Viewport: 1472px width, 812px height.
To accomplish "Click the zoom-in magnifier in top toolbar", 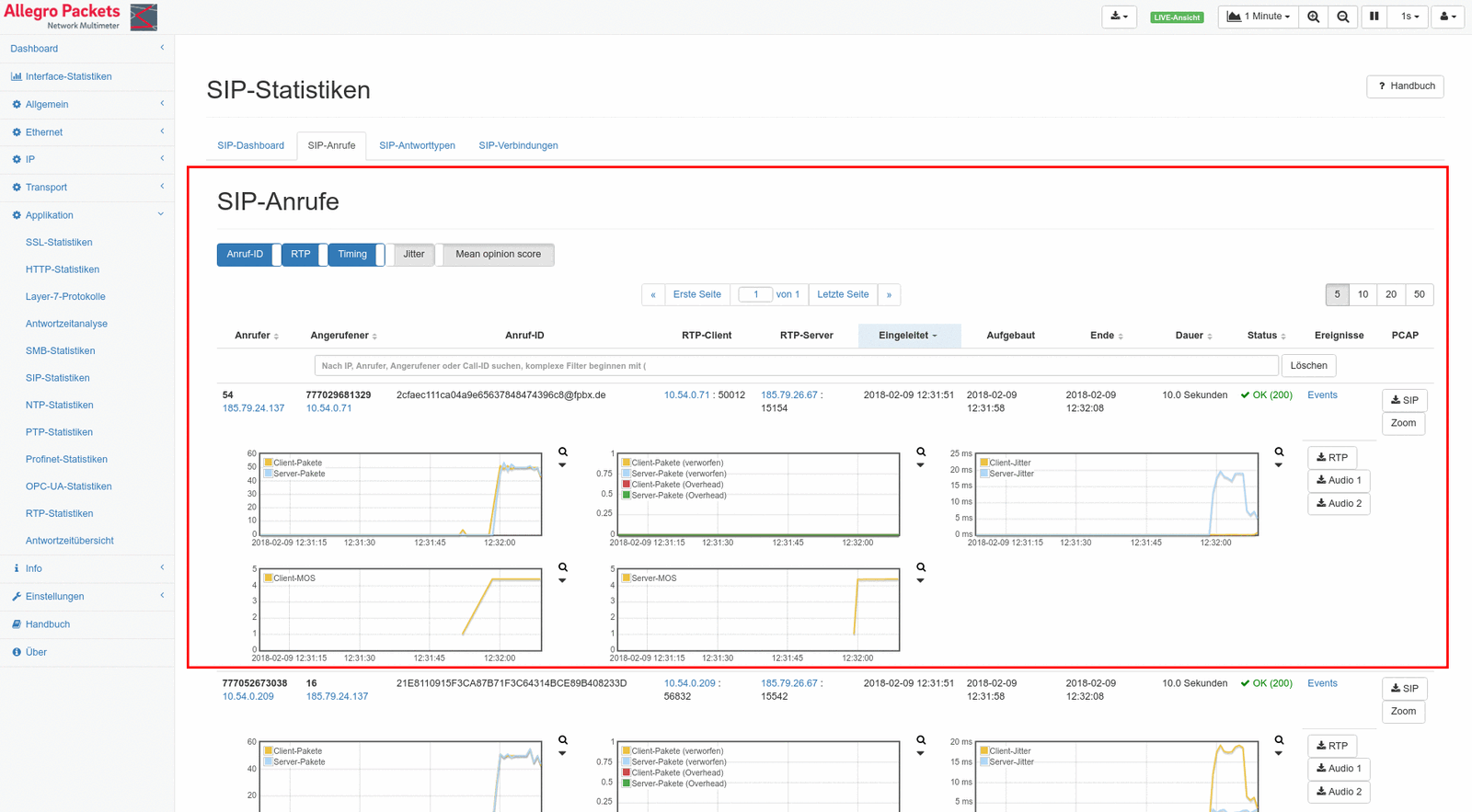I will tap(1313, 17).
